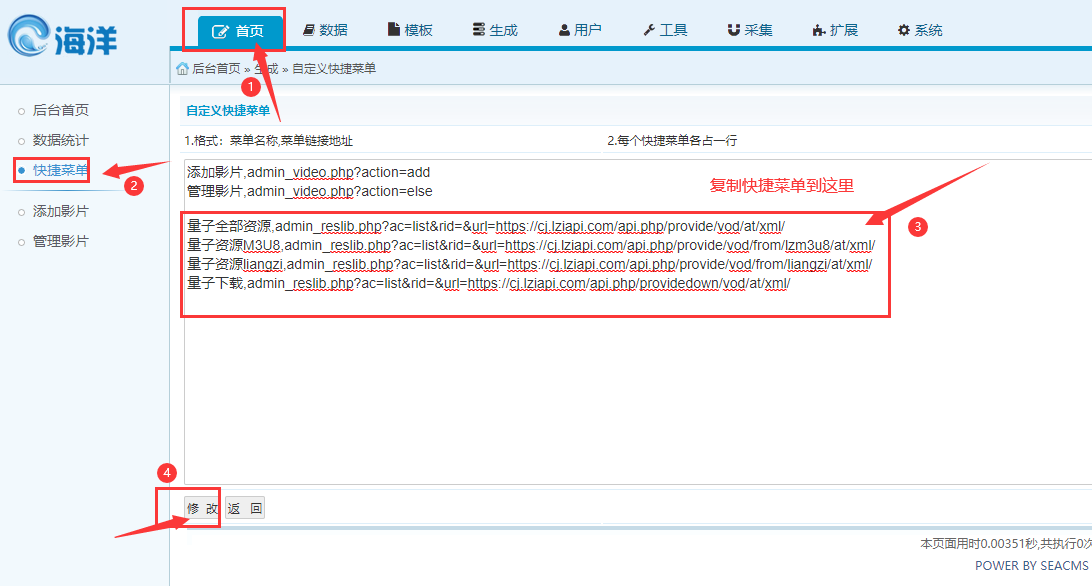Click the 海洋 wave logo icon
1092x586 pixels.
[29, 35]
